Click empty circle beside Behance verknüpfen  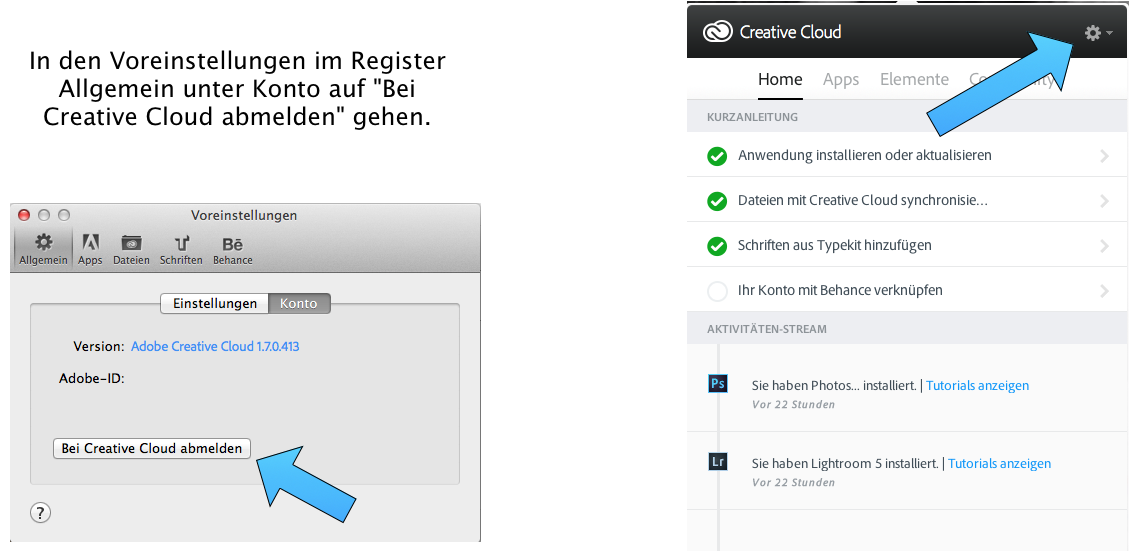tap(717, 291)
